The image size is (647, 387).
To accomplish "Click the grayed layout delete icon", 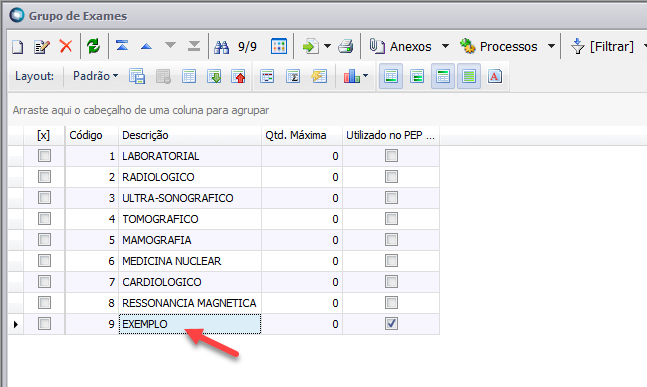I will pyautogui.click(x=163, y=76).
